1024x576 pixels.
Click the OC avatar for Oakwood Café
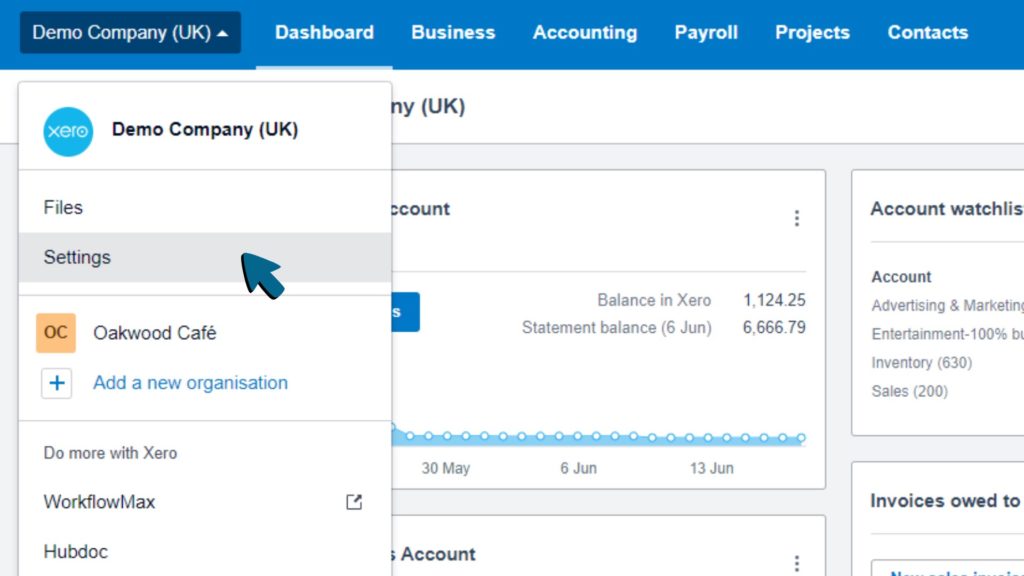[x=56, y=332]
